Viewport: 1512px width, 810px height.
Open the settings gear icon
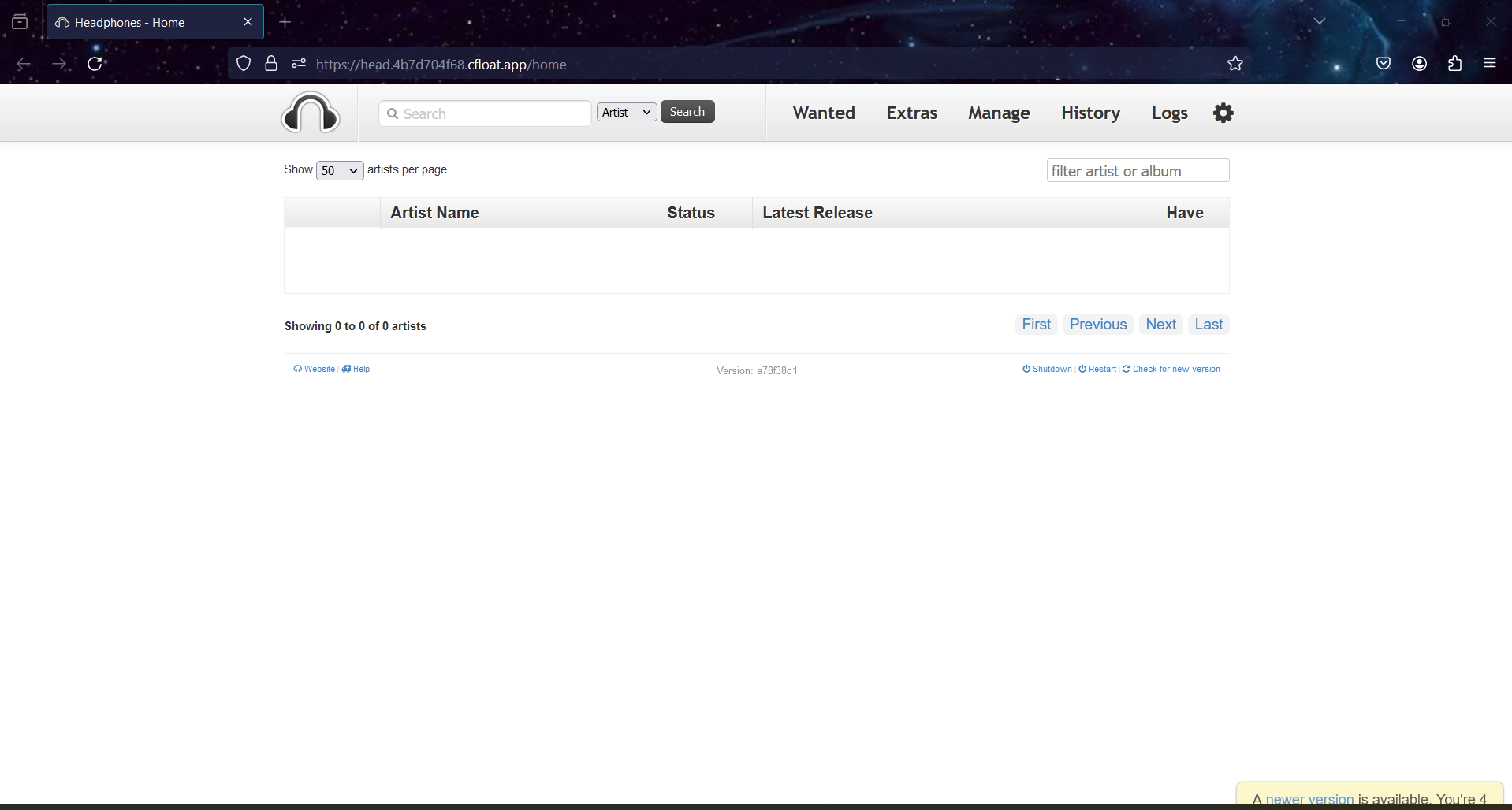(1223, 113)
